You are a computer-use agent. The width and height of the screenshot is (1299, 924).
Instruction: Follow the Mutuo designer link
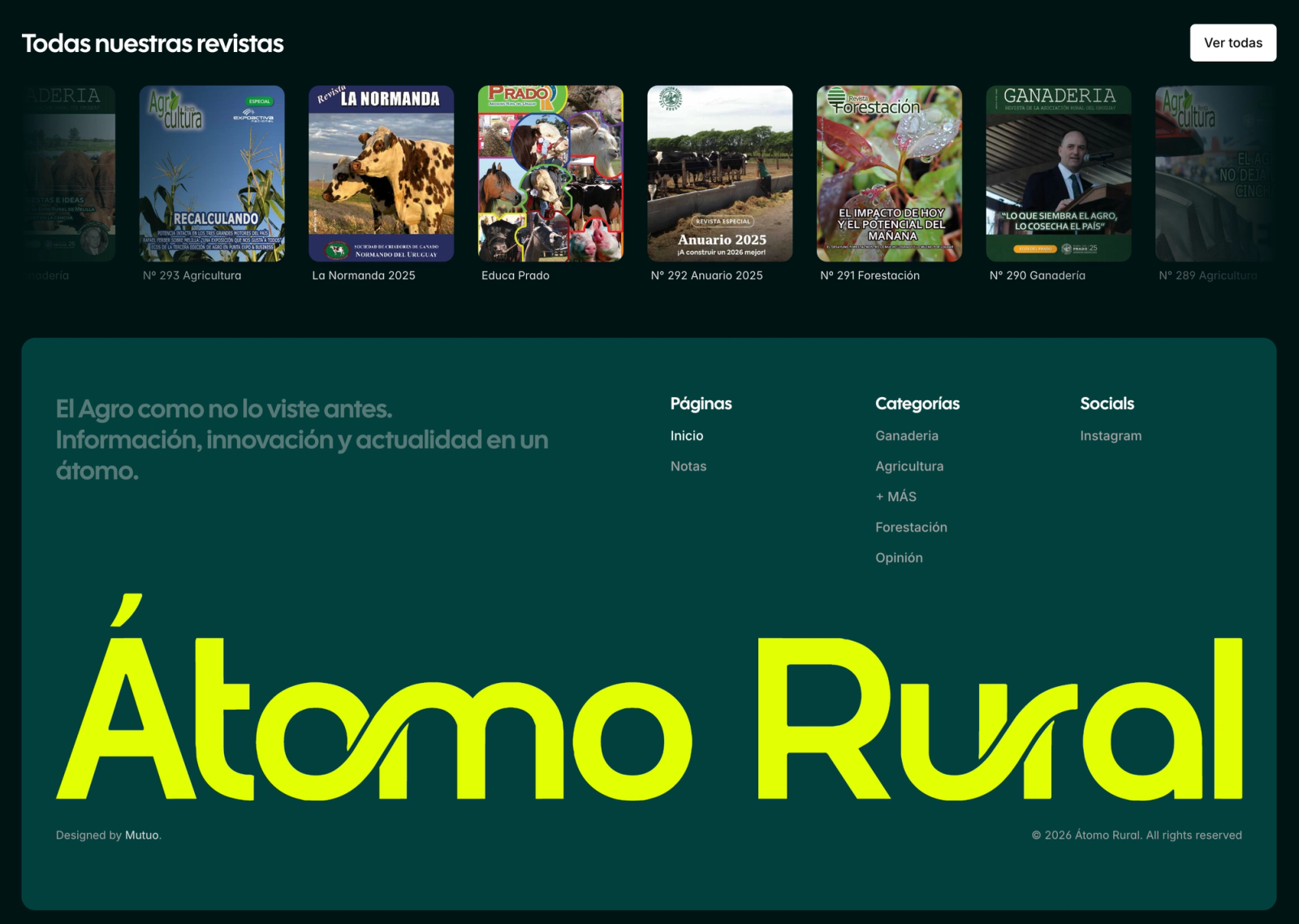coord(142,835)
